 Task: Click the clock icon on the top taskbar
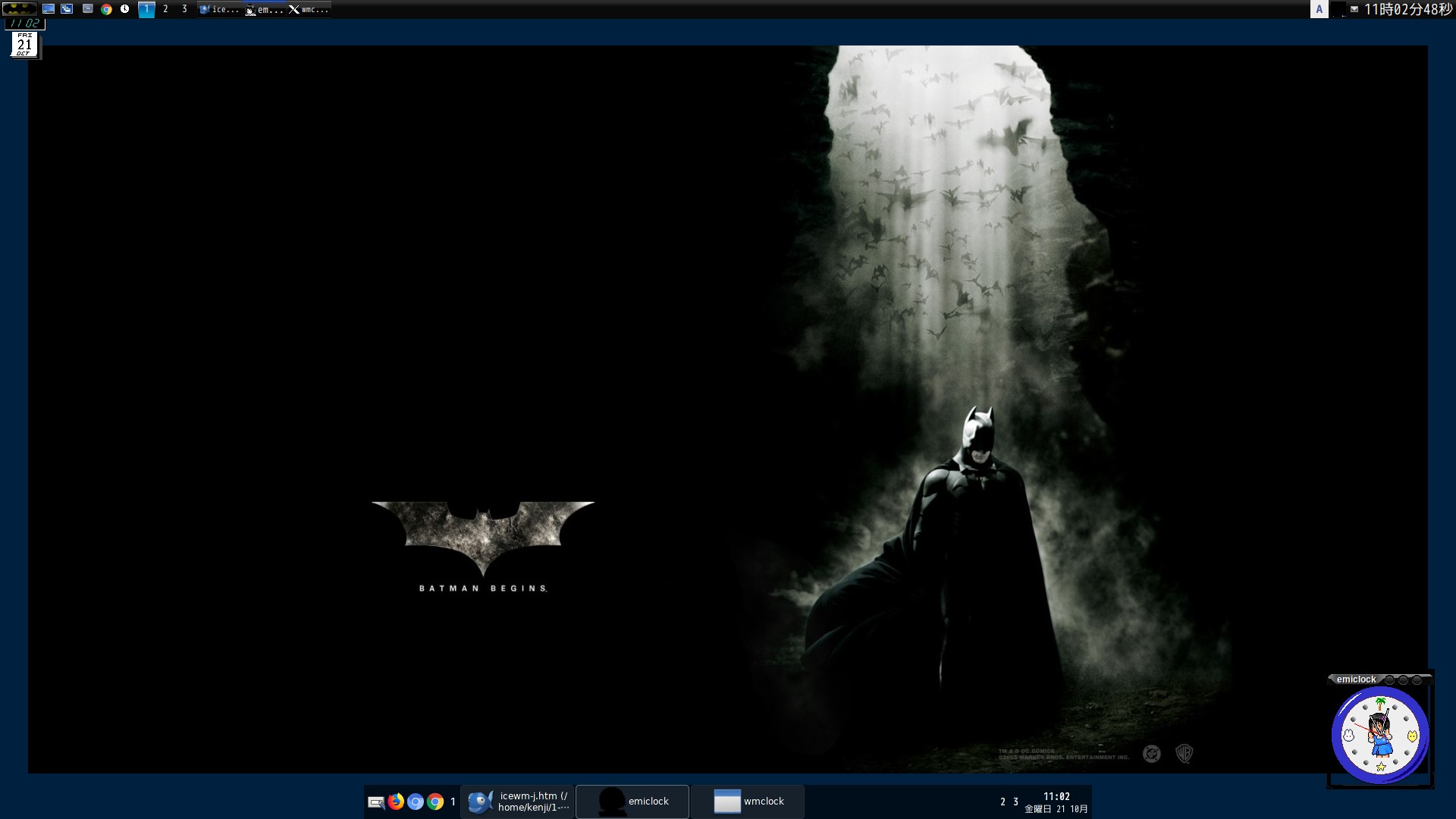(125, 10)
